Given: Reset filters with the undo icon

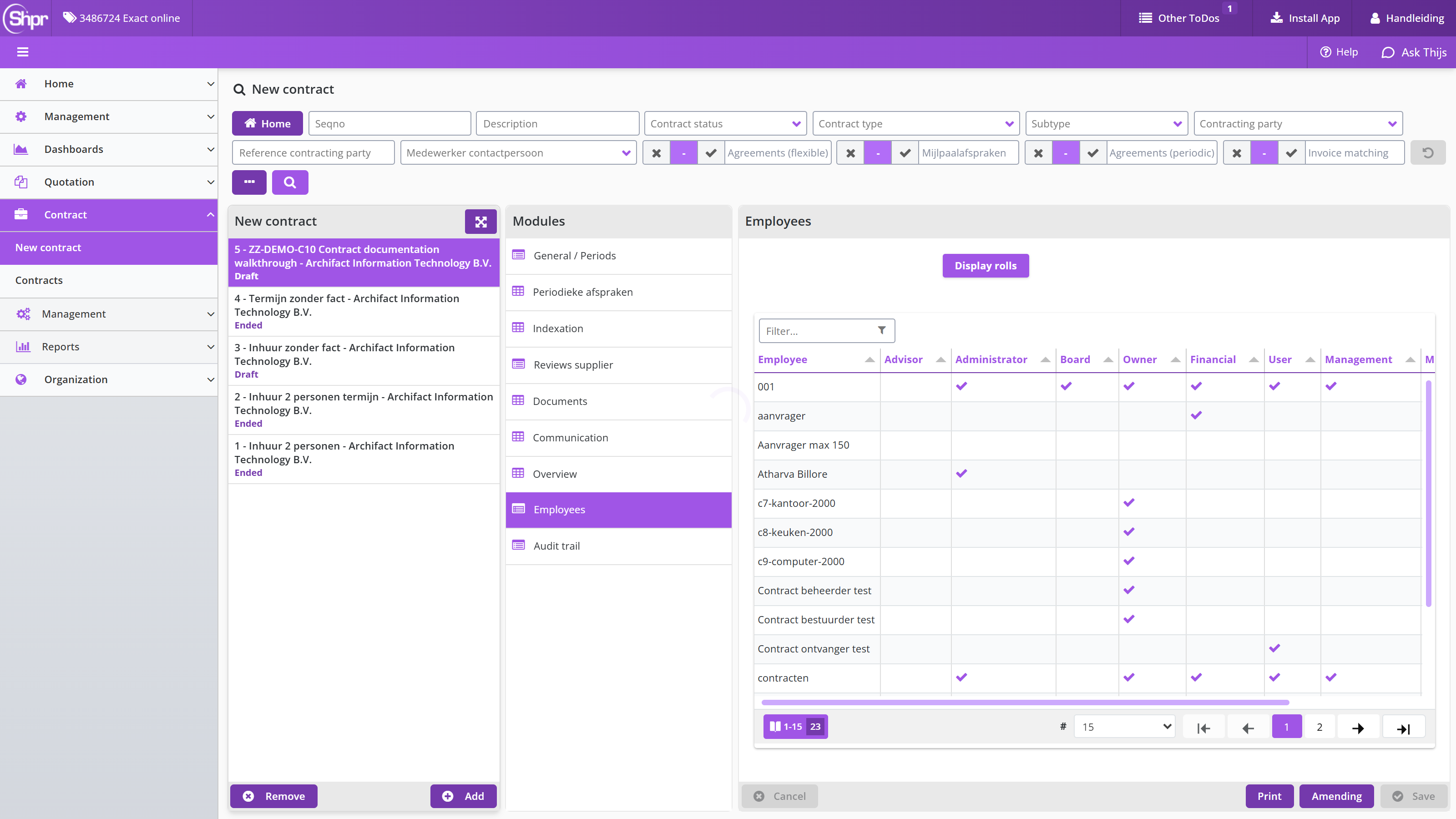Looking at the screenshot, I should [x=1428, y=152].
